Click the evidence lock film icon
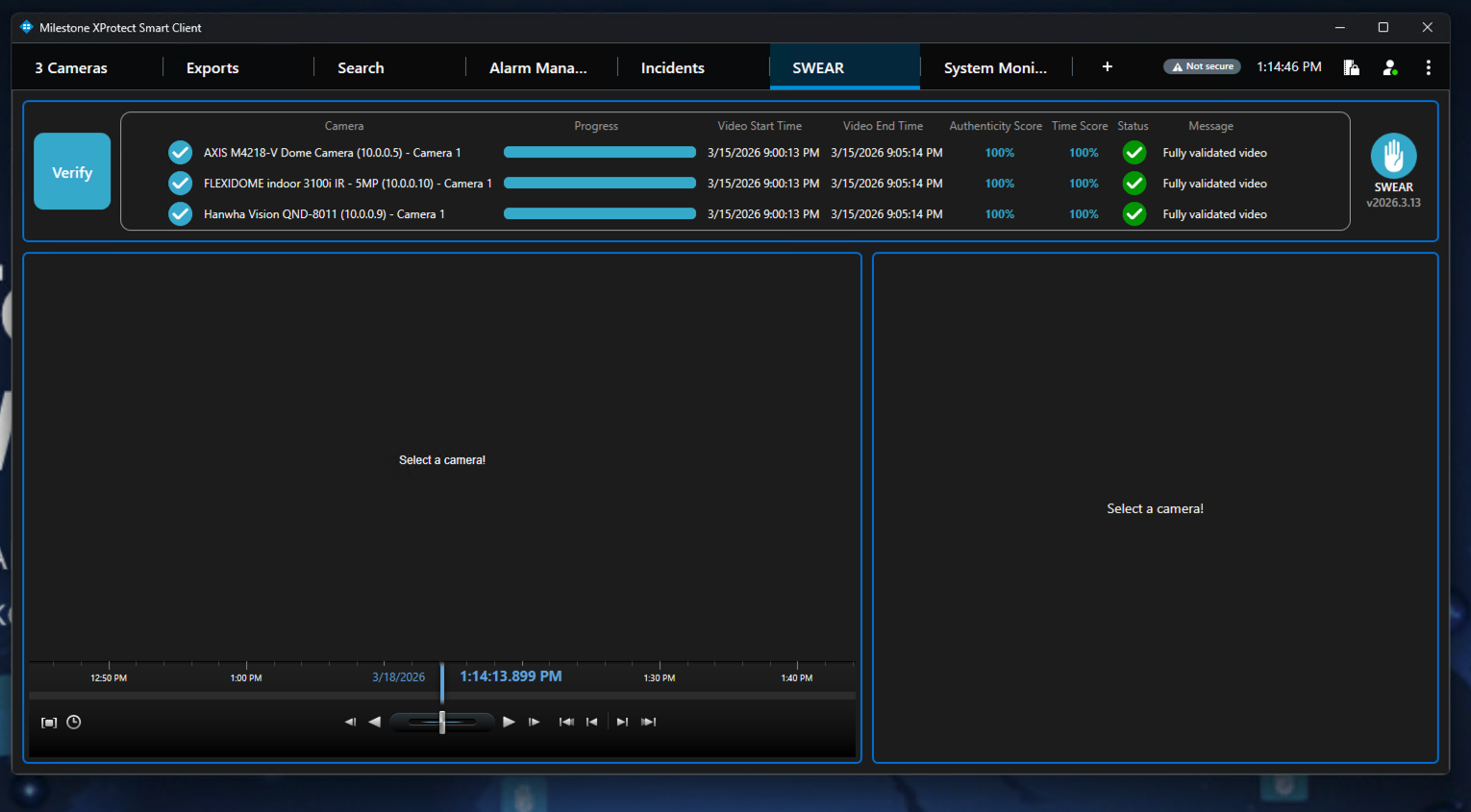This screenshot has height=812, width=1471. click(x=1351, y=67)
